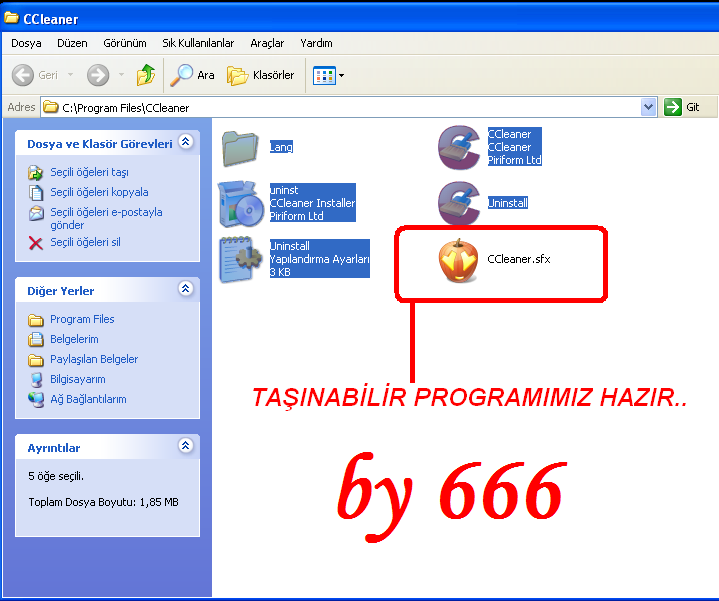Click Seçili öğeleri taşı link
Screen dimensions: 719x601
click(x=89, y=172)
